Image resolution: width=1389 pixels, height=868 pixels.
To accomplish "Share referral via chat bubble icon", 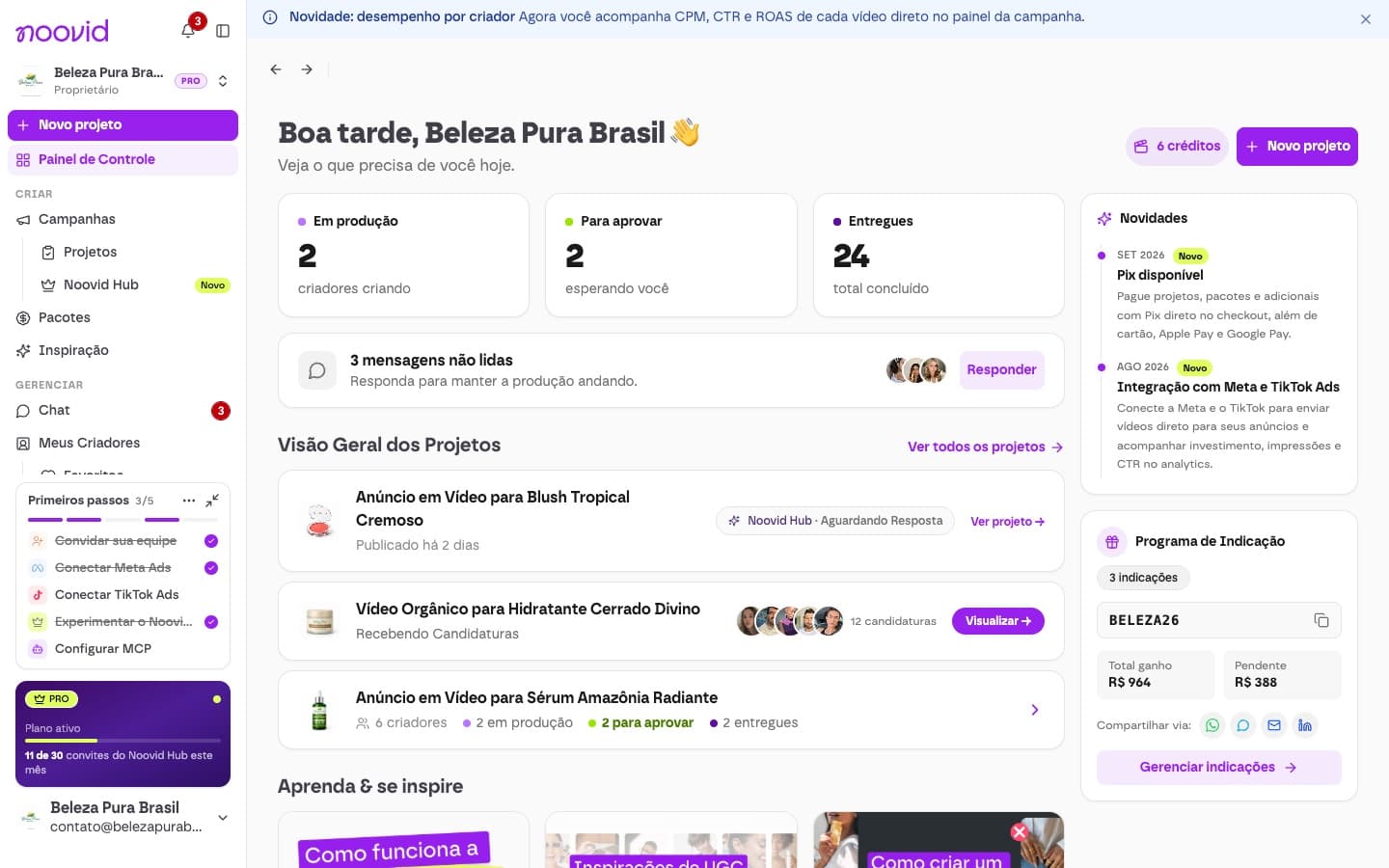I will point(1243,725).
